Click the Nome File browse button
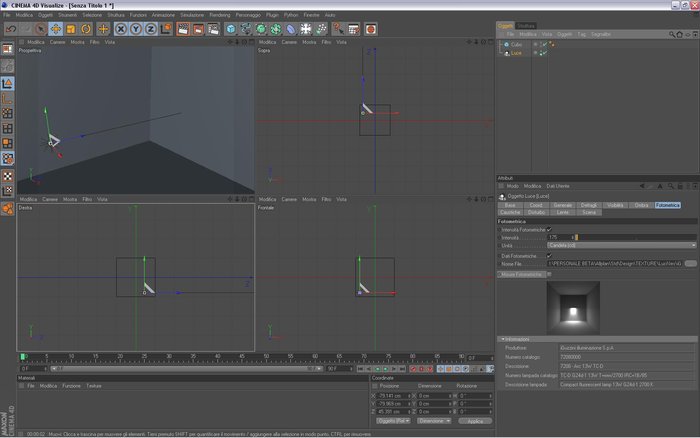 [x=691, y=264]
